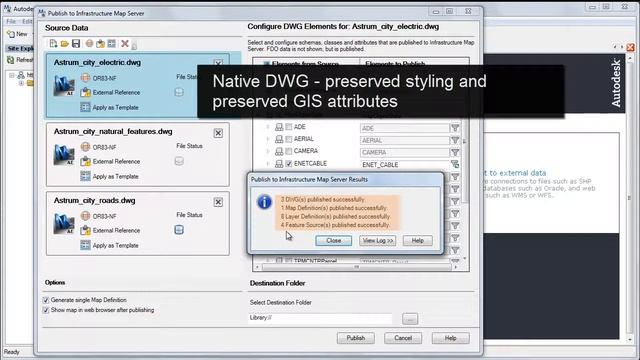
Task: Click the green attribute icon for ENET_CABLE row
Action: pyautogui.click(x=455, y=164)
